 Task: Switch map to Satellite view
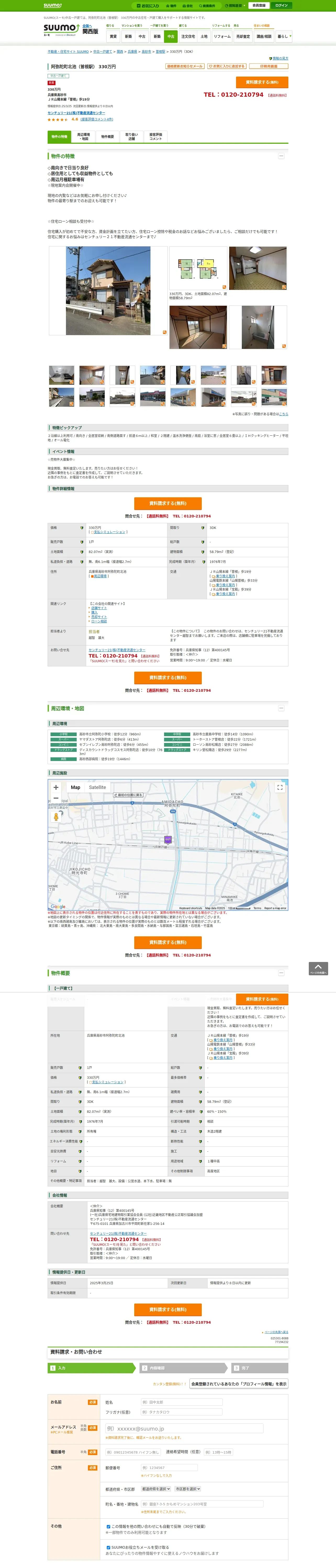(98, 787)
